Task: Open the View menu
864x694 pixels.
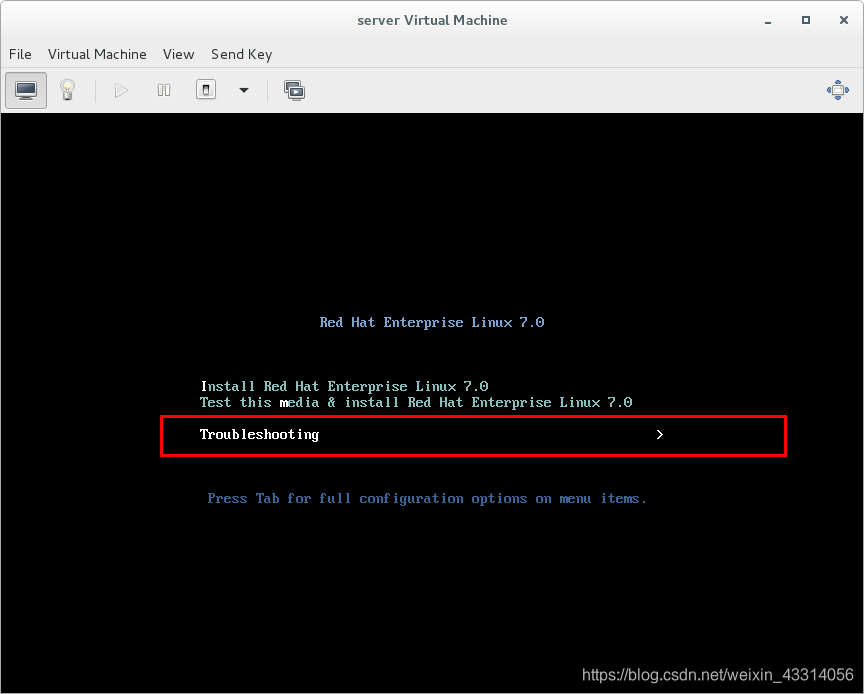Action: click(179, 54)
